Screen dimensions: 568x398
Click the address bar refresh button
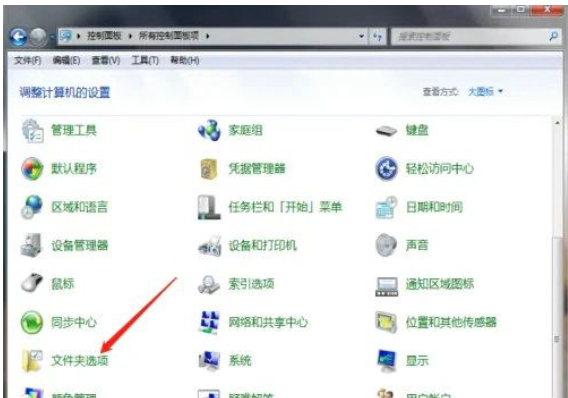point(377,36)
